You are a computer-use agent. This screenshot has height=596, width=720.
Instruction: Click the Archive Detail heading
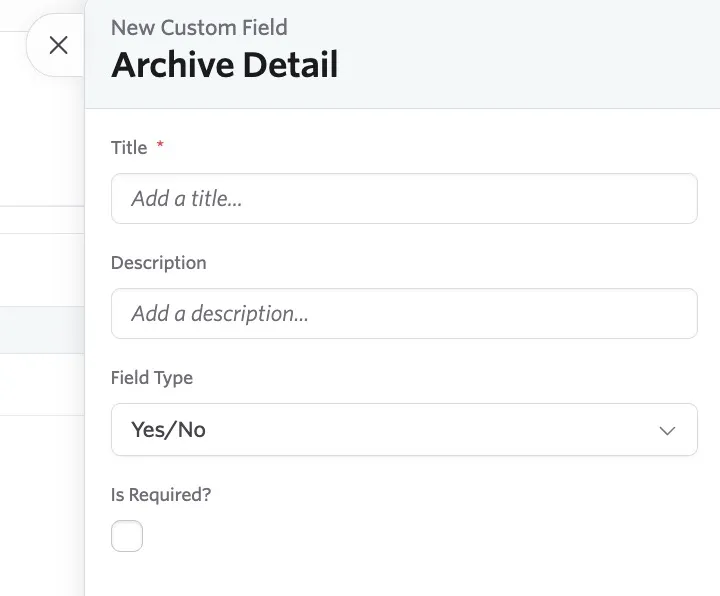(x=225, y=65)
